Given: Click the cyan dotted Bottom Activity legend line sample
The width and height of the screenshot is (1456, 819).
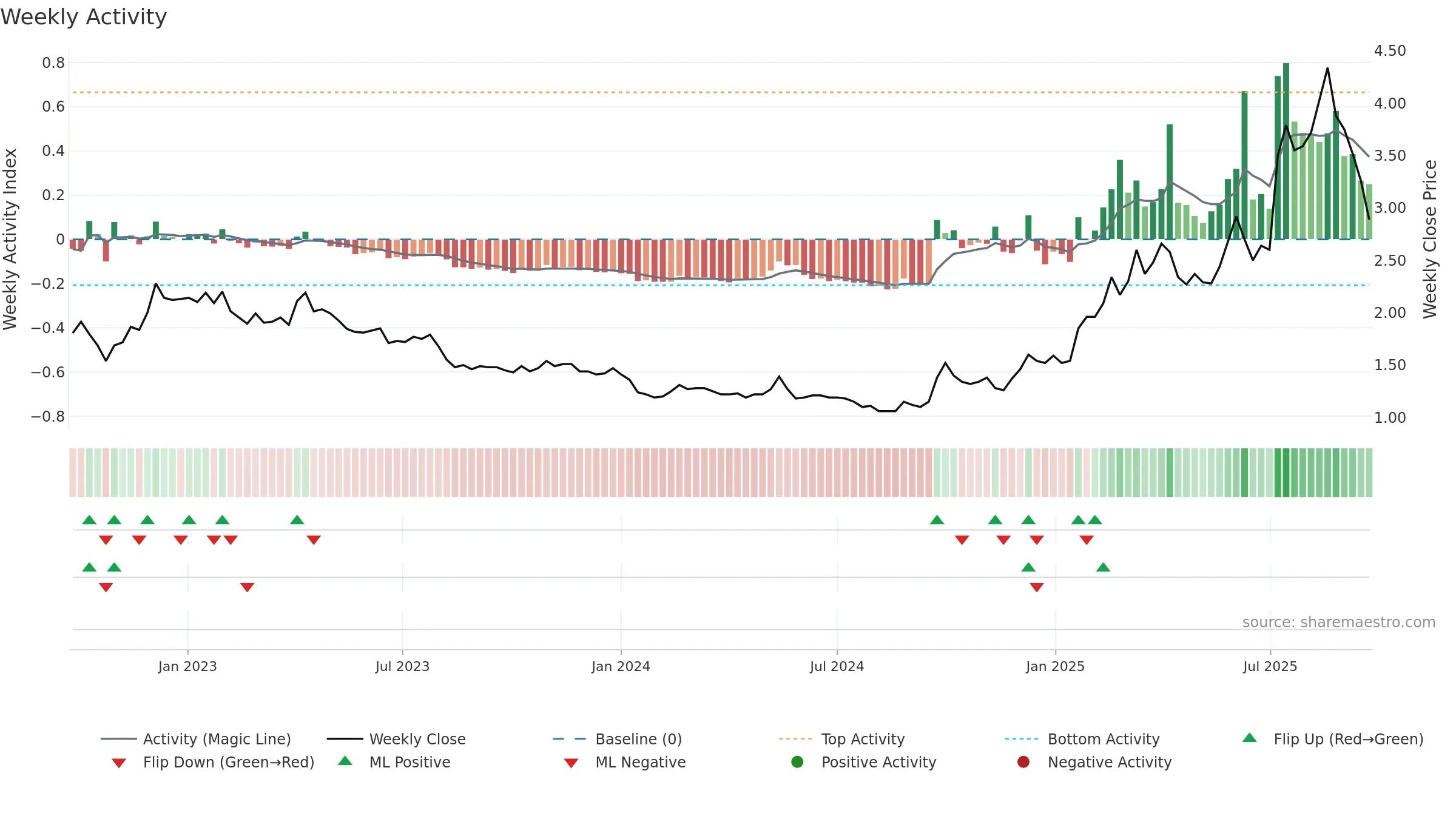Looking at the screenshot, I should (1022, 739).
